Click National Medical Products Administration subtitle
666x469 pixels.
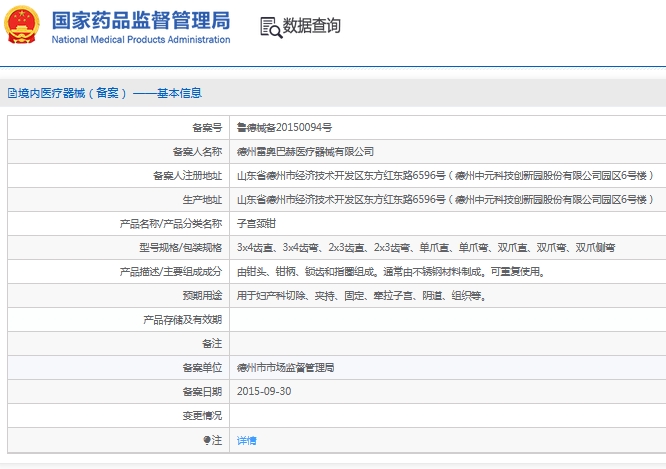[x=141, y=40]
